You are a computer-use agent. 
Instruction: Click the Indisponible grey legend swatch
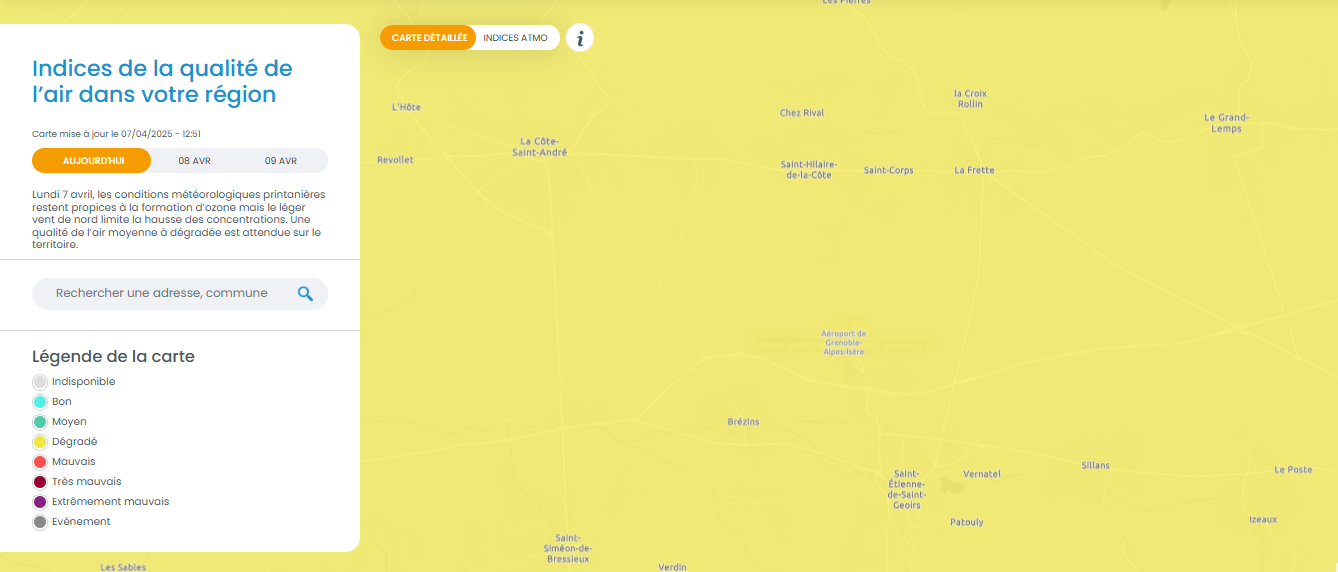(40, 382)
